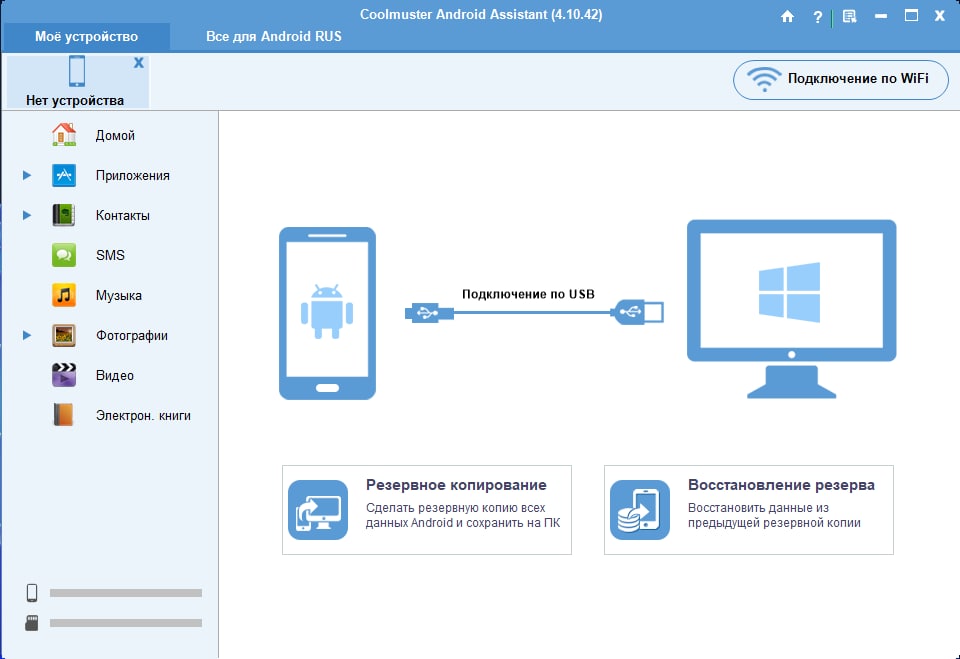This screenshot has width=960, height=659.
Task: Select the Нет устройства device tab
Action: [x=78, y=81]
